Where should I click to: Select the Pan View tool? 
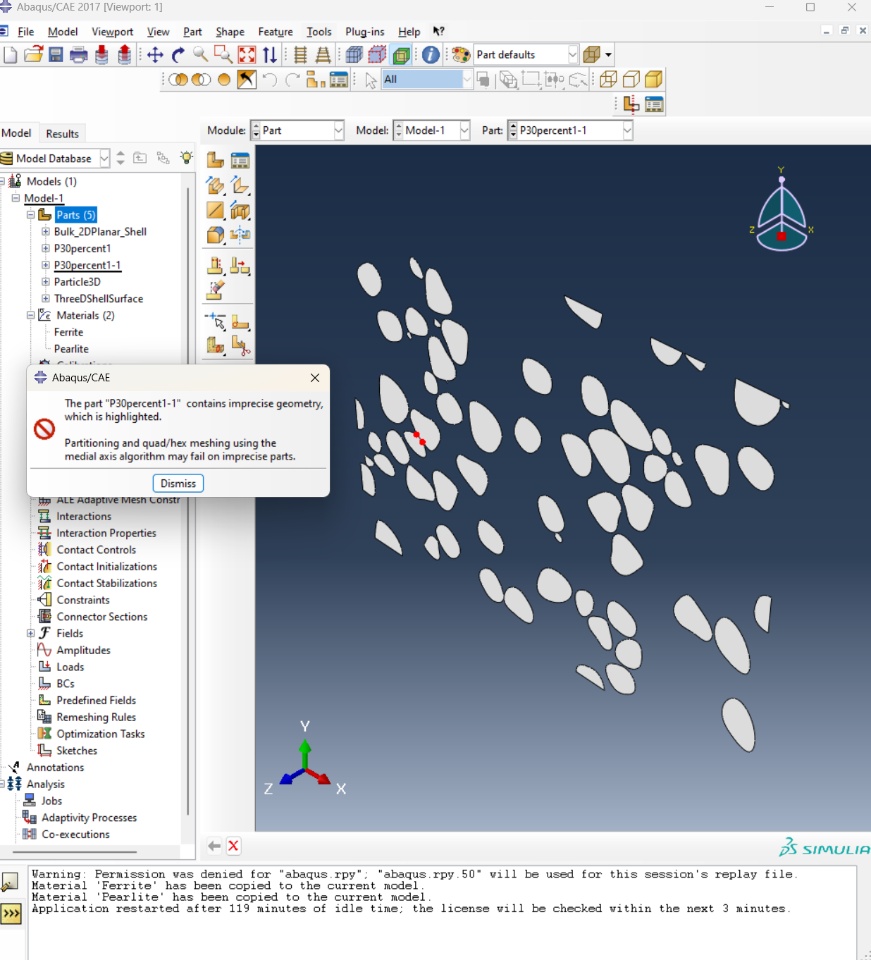click(155, 55)
